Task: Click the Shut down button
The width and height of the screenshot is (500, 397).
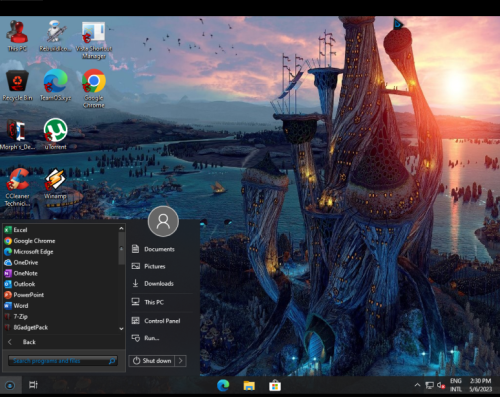Action: [x=152, y=361]
